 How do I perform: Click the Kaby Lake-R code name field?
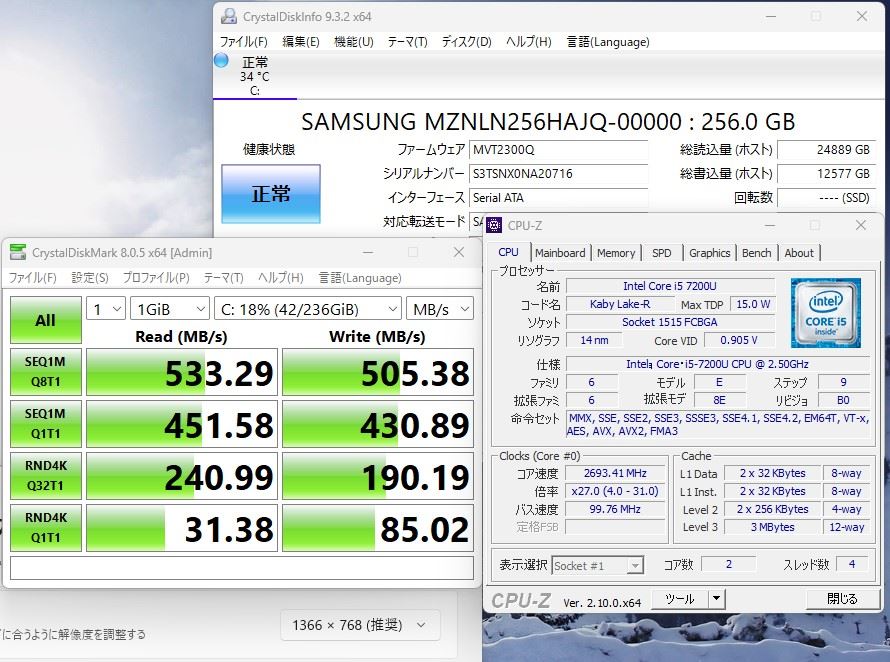[x=620, y=304]
